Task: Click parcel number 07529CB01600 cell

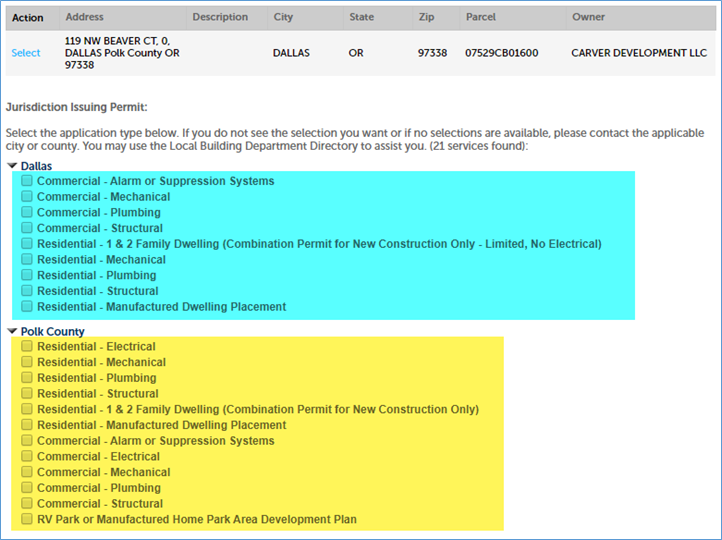Action: click(x=502, y=53)
